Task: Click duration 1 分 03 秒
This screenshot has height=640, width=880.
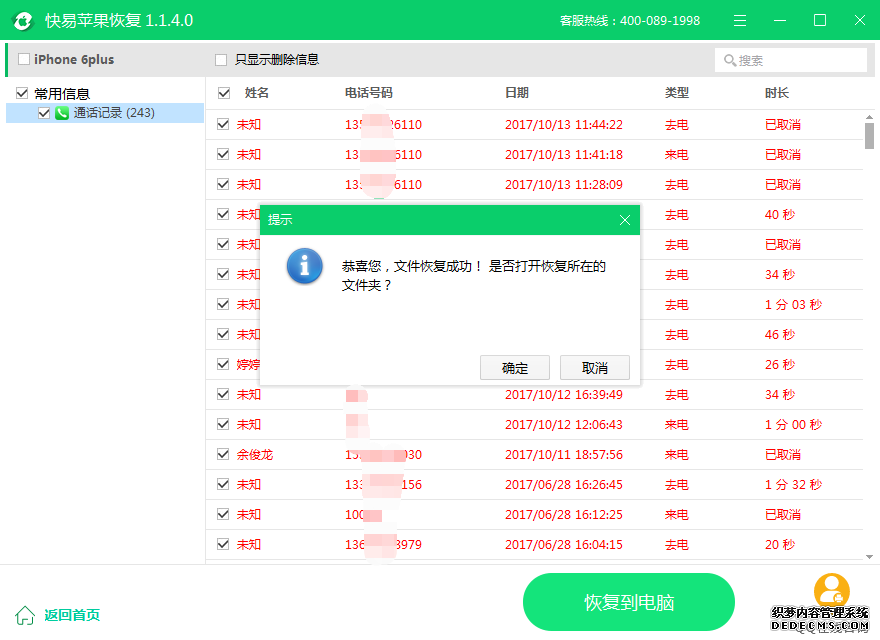Action: click(x=793, y=305)
